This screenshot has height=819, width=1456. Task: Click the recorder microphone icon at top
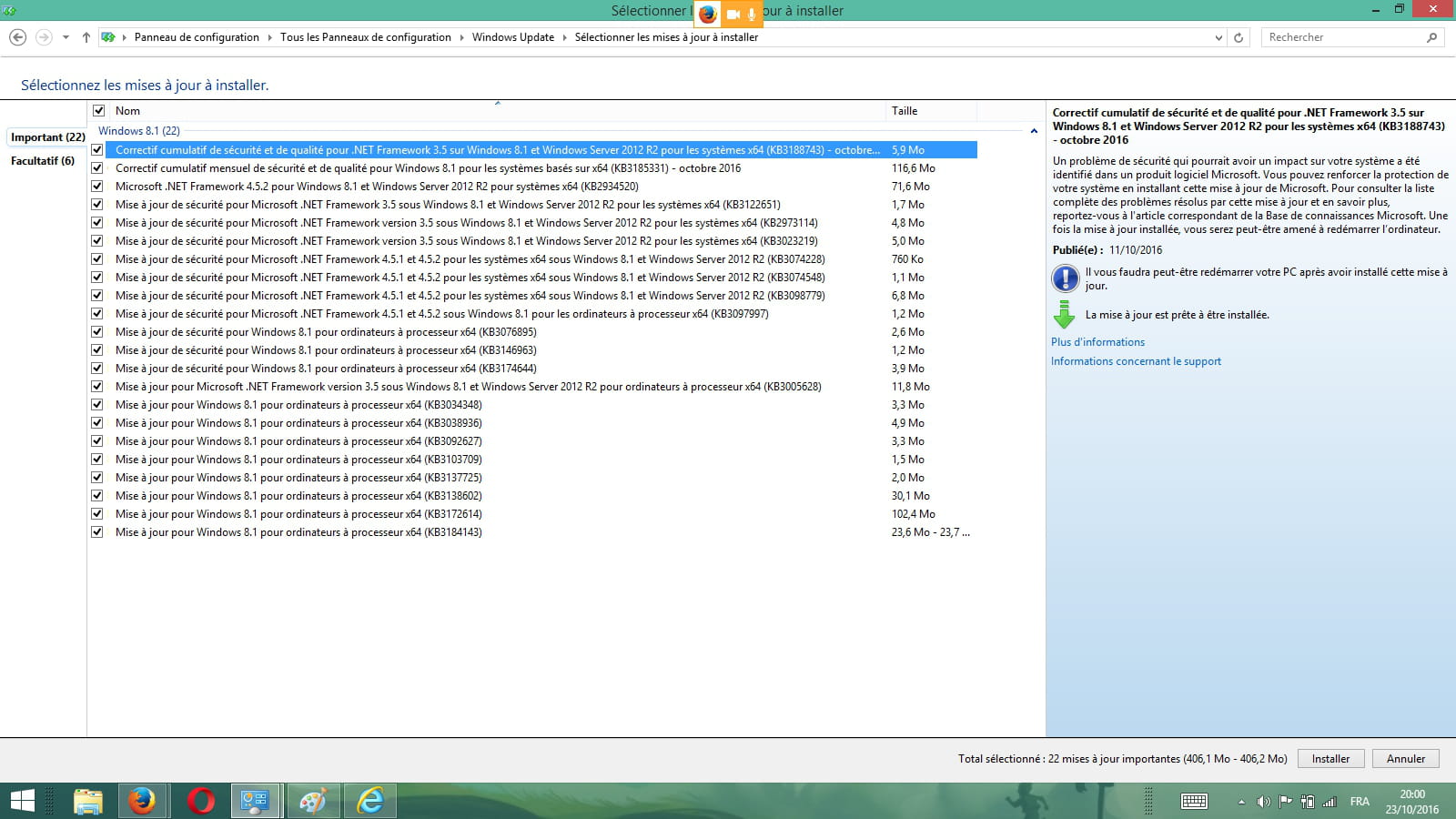coord(752,14)
